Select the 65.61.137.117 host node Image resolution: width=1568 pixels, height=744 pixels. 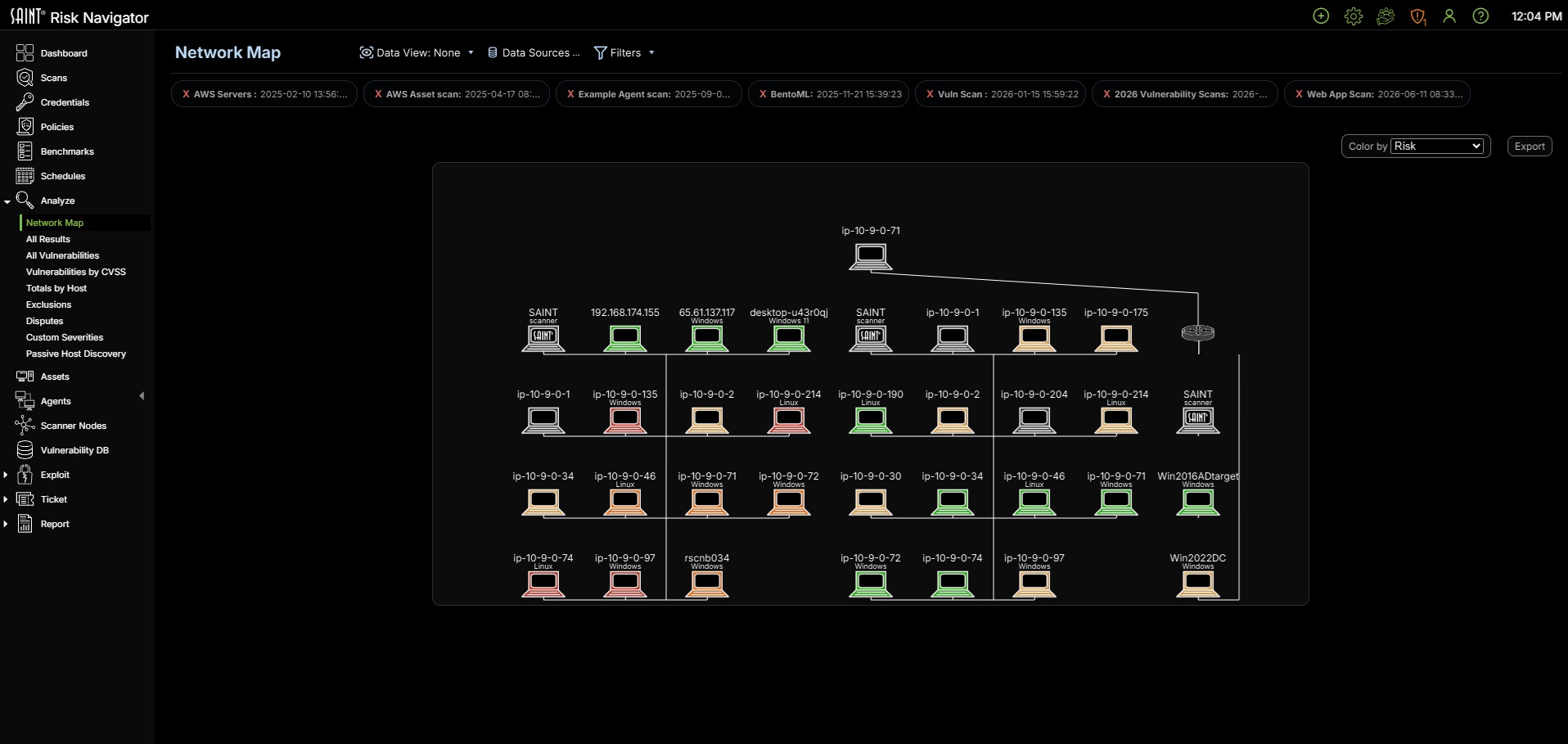[707, 338]
